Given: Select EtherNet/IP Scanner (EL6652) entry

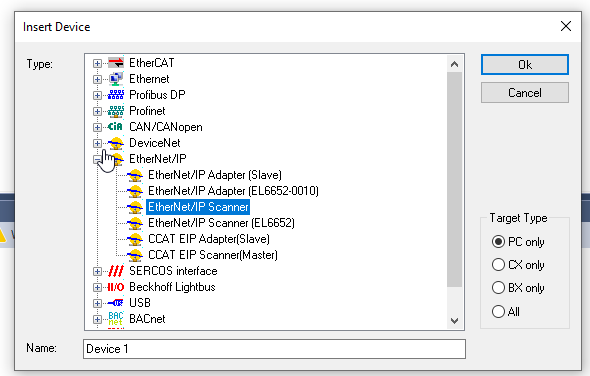Looking at the screenshot, I should coord(221,223).
